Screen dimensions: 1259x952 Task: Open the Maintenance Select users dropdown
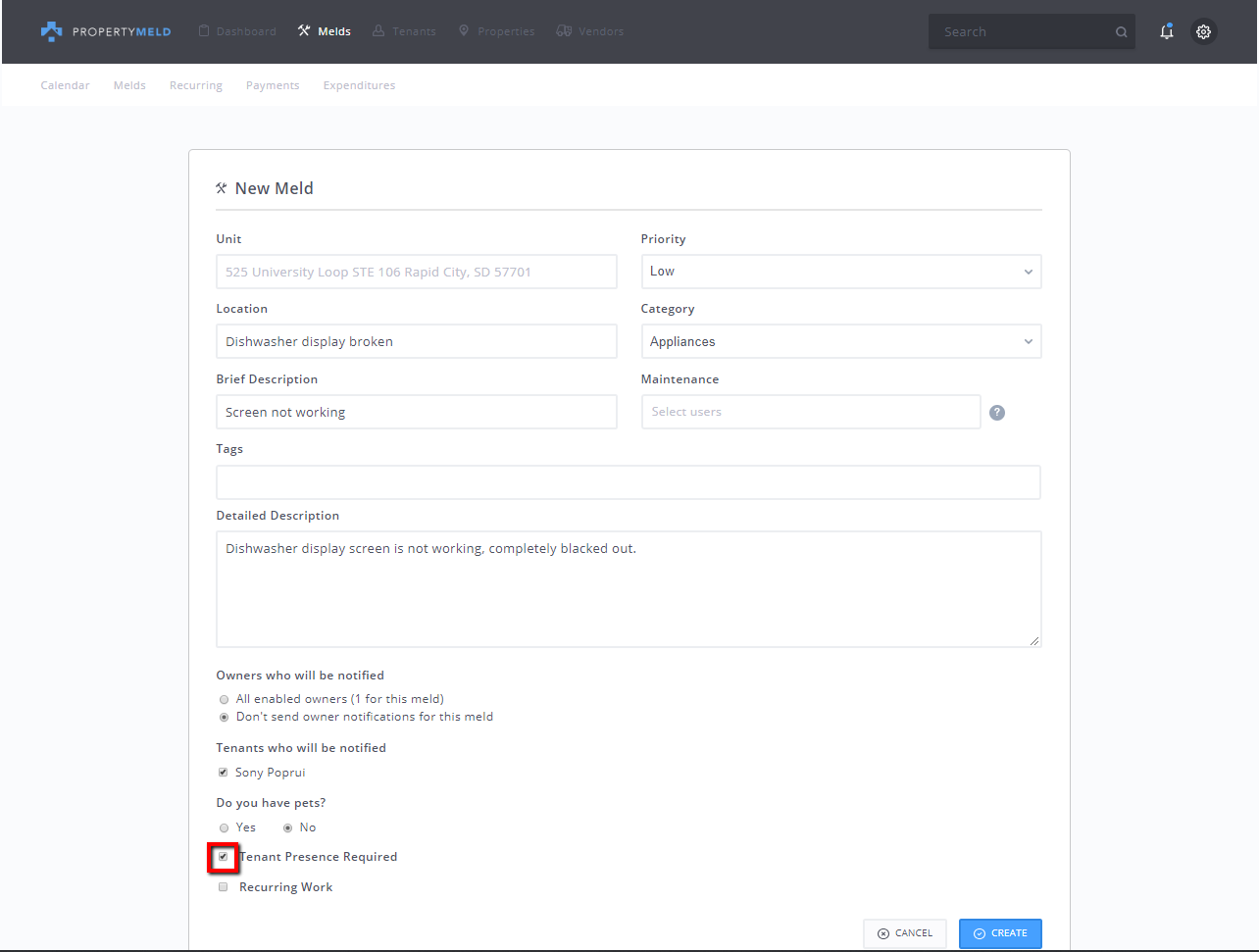point(810,412)
